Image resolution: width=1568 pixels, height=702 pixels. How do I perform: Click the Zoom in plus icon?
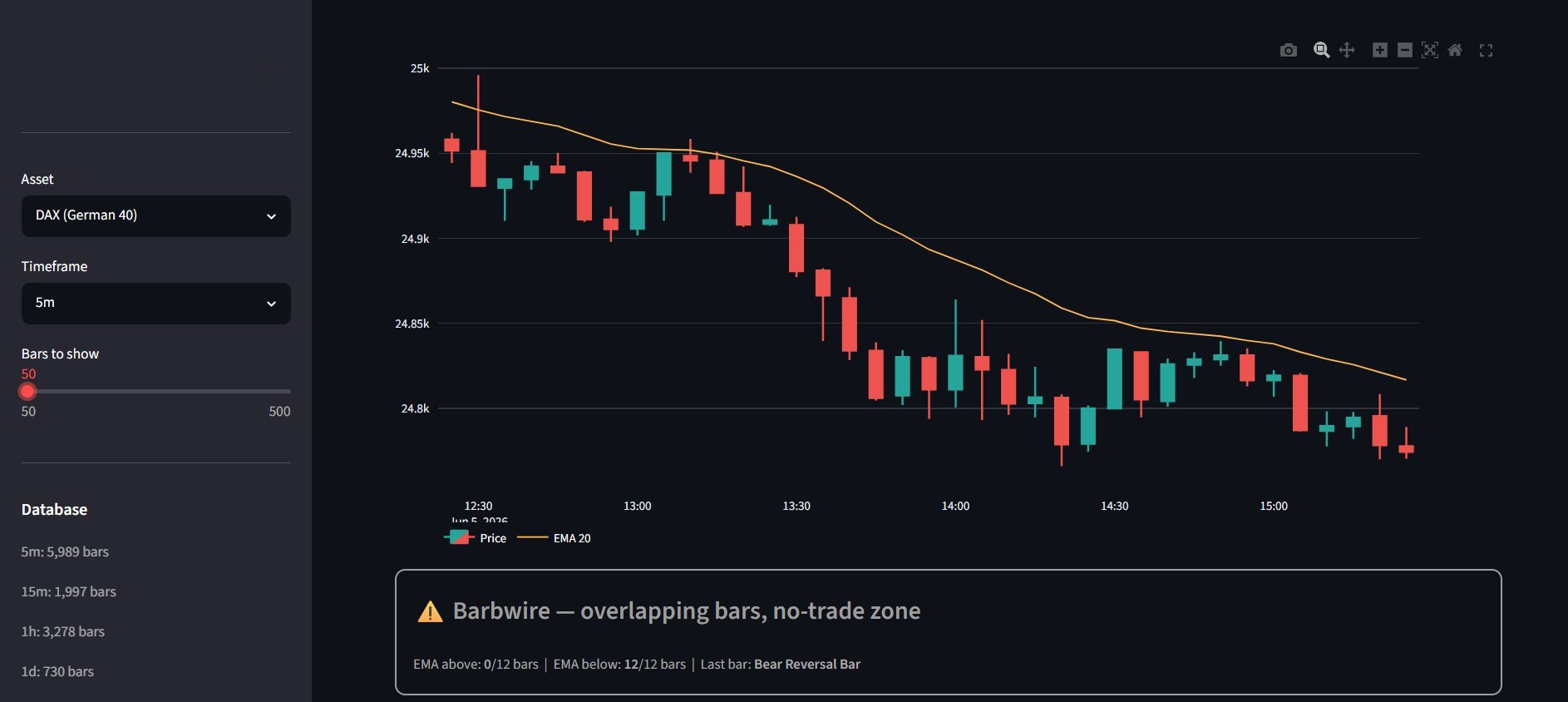pyautogui.click(x=1380, y=50)
